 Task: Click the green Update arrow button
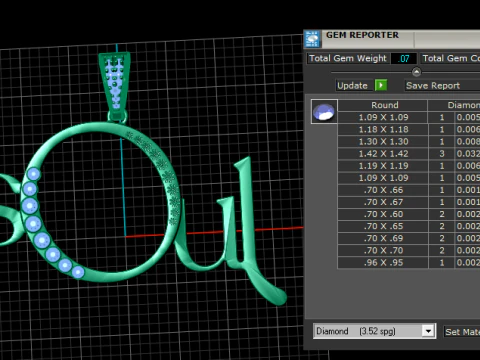[381, 85]
